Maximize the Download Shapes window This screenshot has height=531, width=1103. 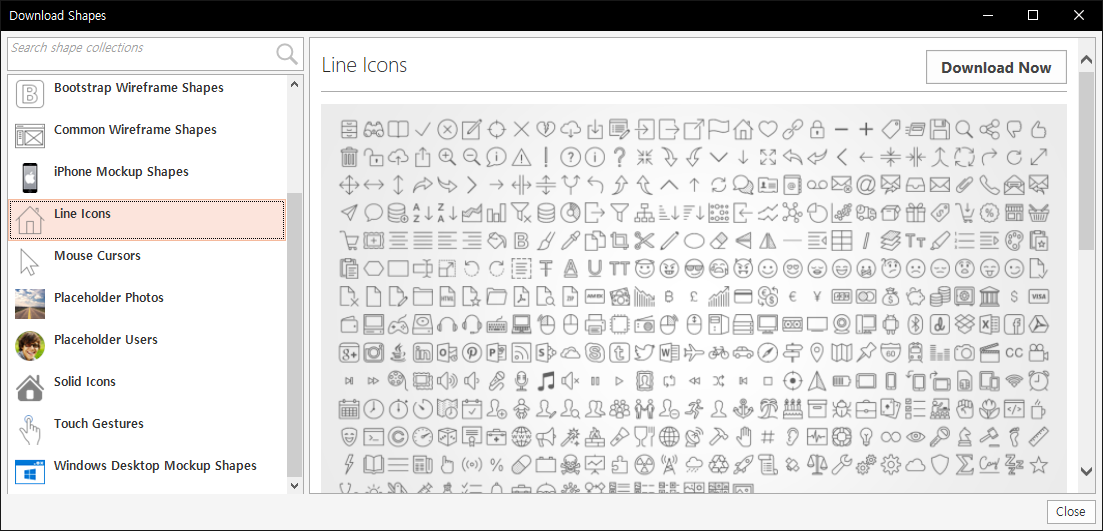[x=1033, y=15]
